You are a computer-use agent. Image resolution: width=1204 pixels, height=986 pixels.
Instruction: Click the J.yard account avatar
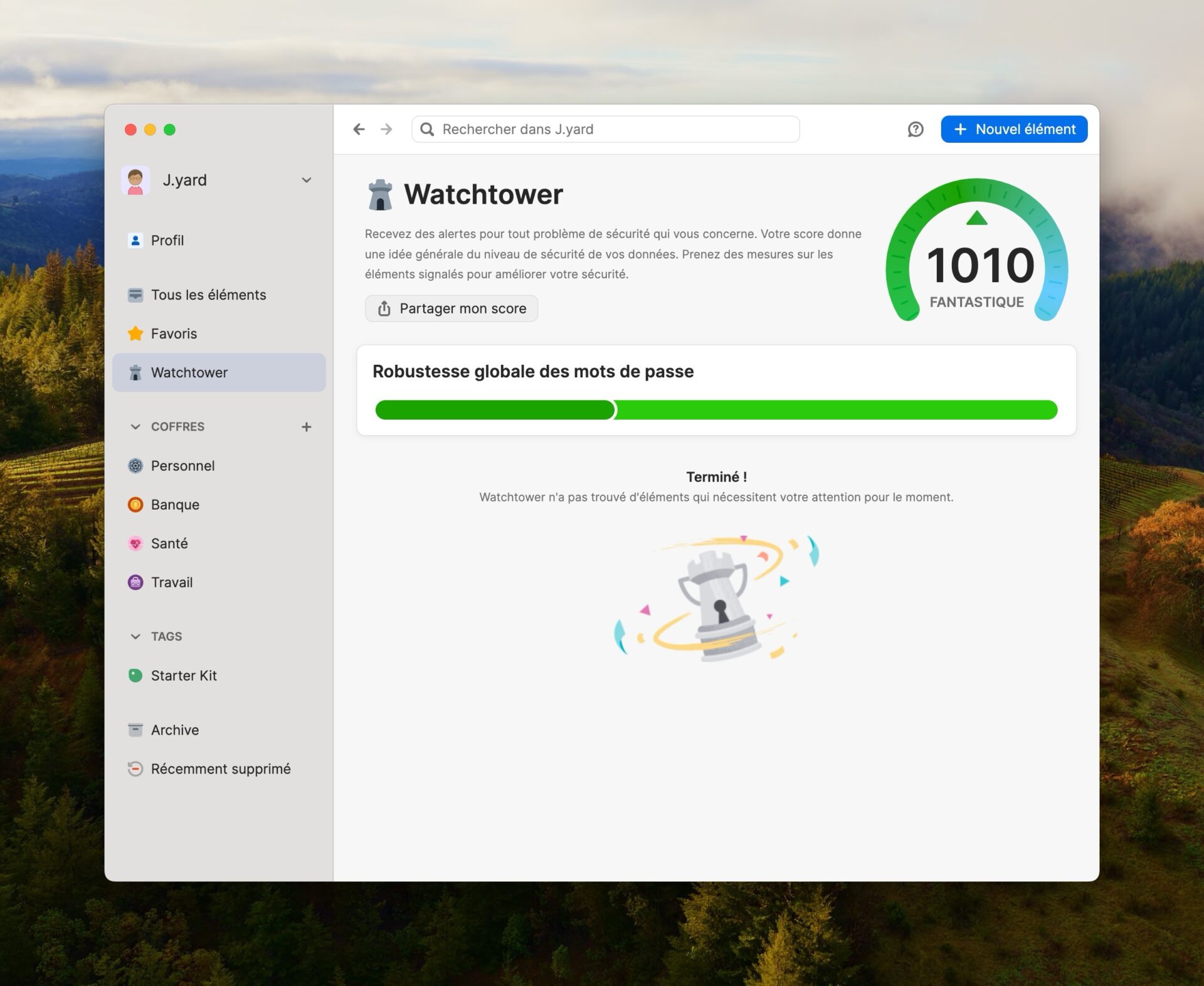135,181
